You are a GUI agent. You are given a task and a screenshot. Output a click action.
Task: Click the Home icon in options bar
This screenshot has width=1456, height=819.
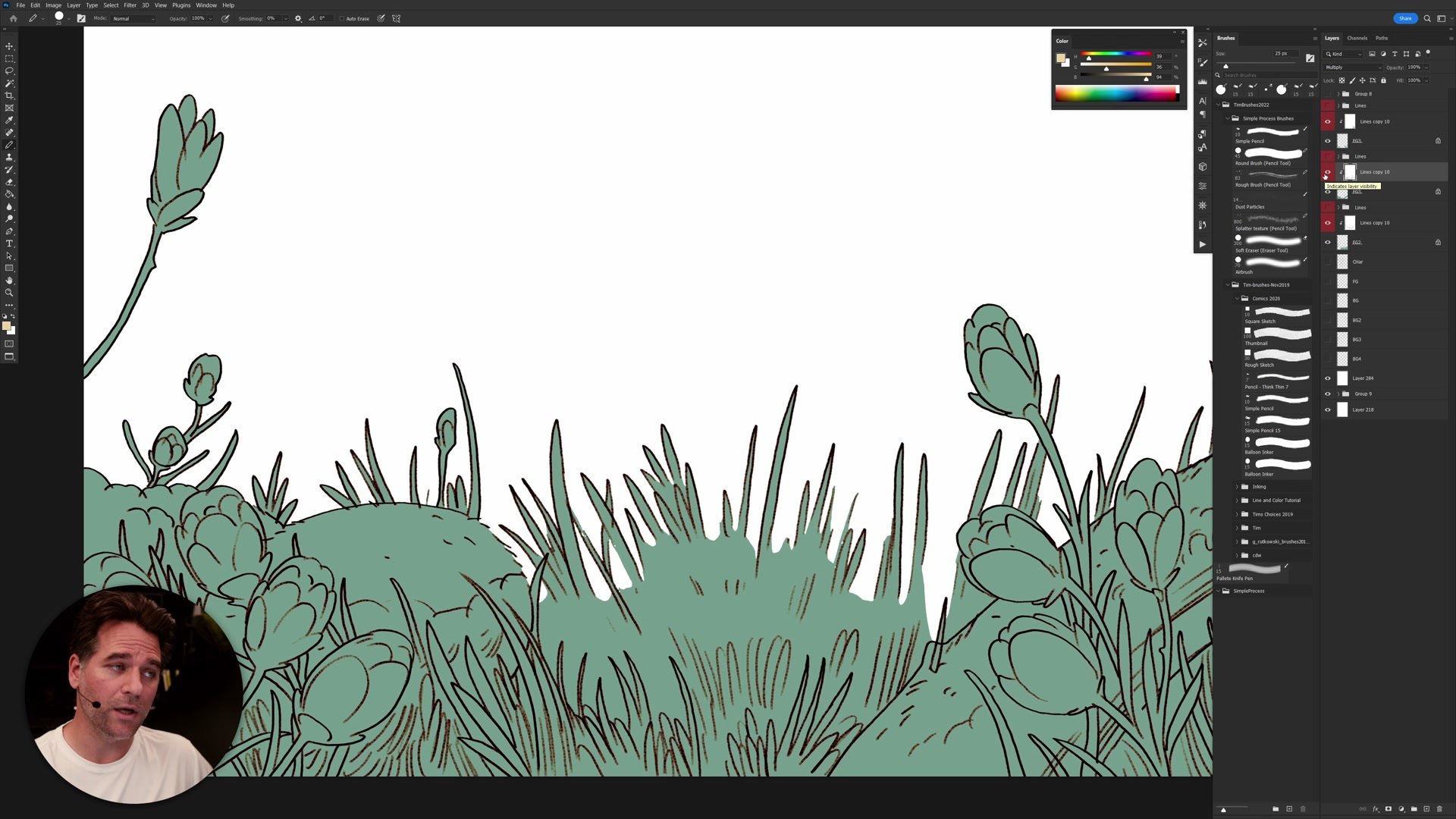pos(13,18)
